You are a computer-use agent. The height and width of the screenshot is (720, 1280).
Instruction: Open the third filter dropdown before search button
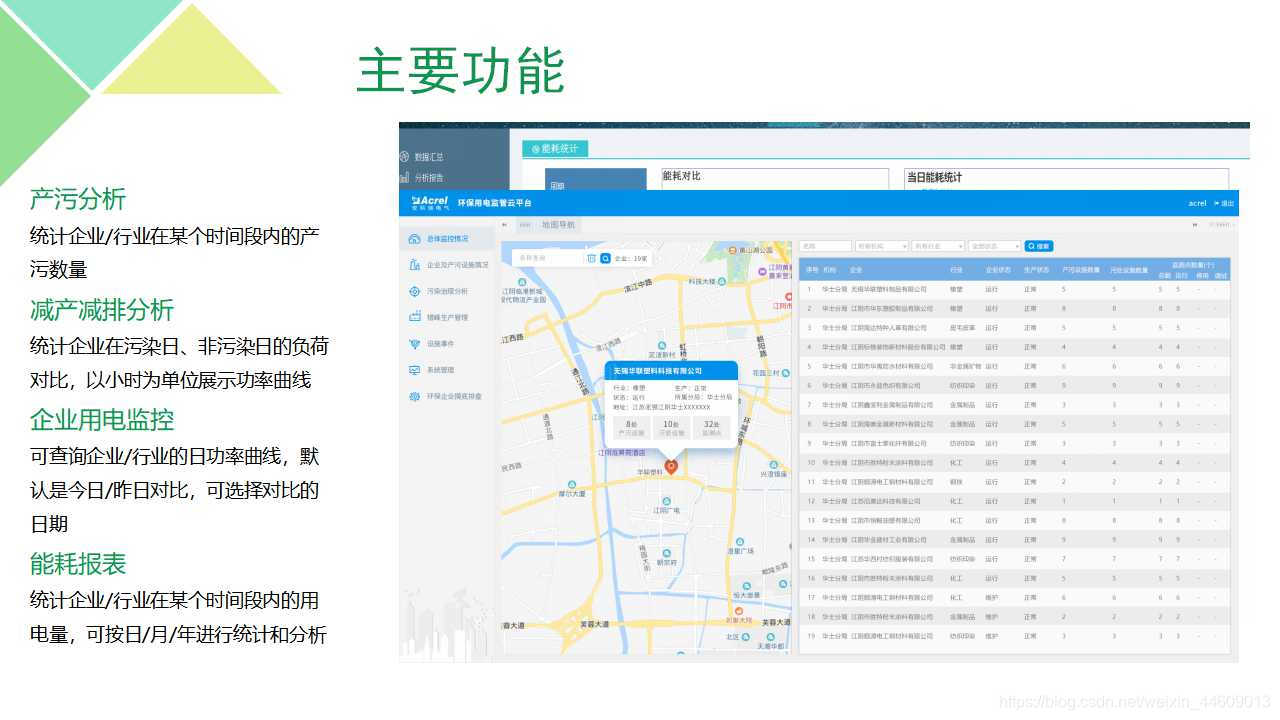[x=994, y=246]
